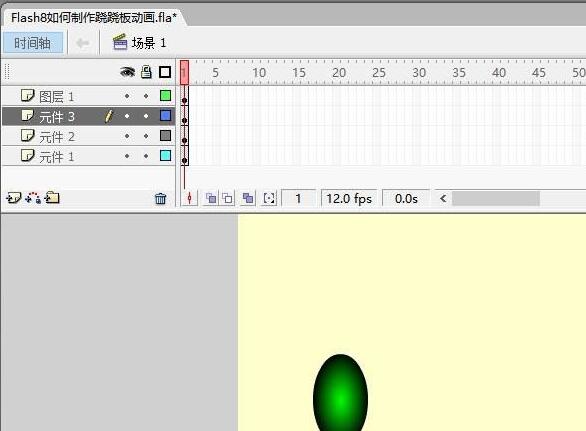Click the Add Motion Guide icon
This screenshot has height=431, width=586.
(33, 198)
